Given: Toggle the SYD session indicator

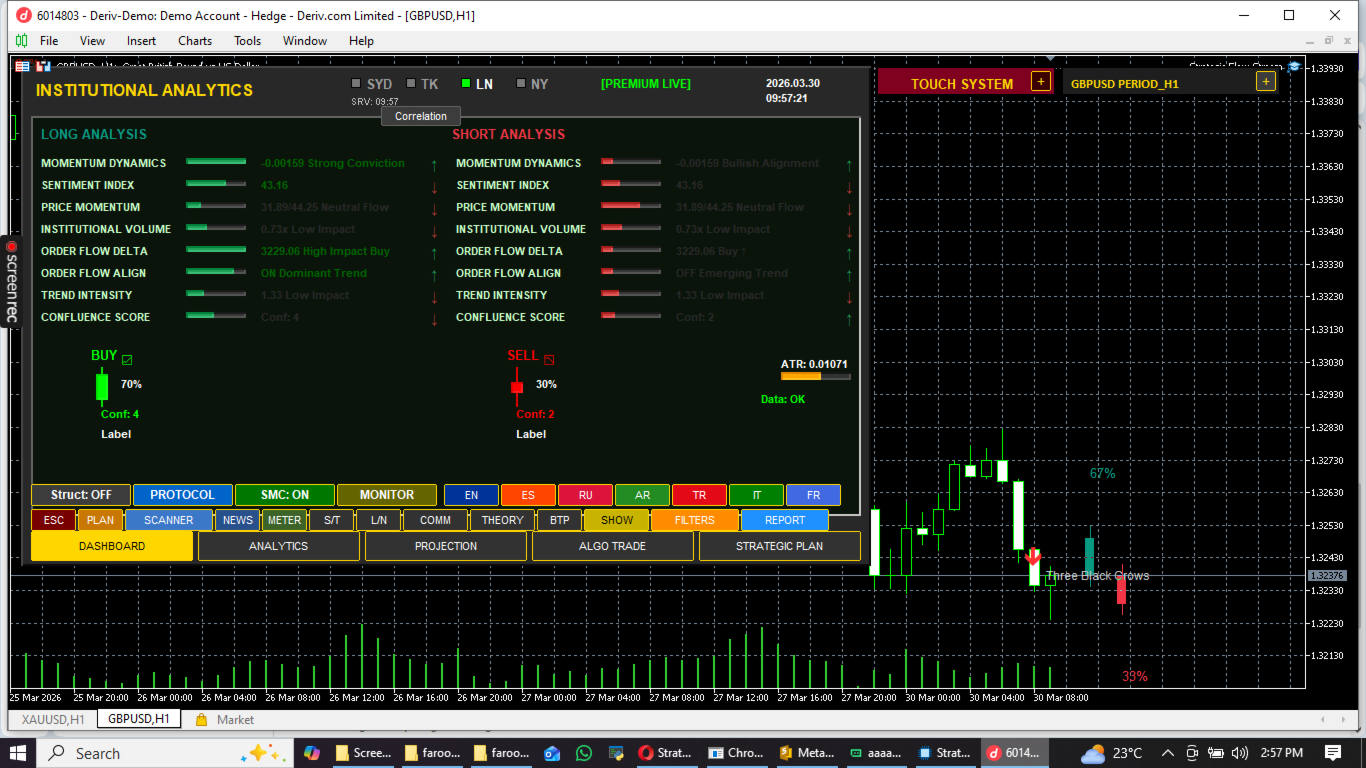Looking at the screenshot, I should (x=357, y=84).
